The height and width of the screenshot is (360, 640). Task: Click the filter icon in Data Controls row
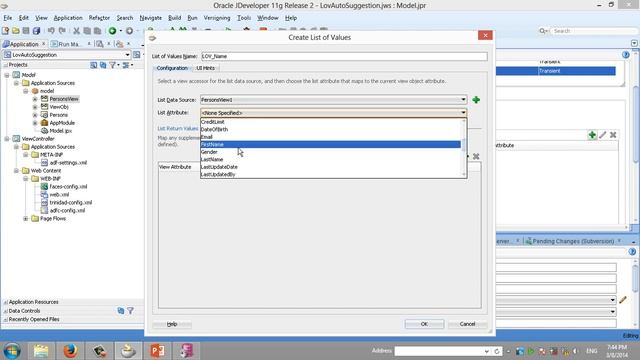[x=130, y=311]
